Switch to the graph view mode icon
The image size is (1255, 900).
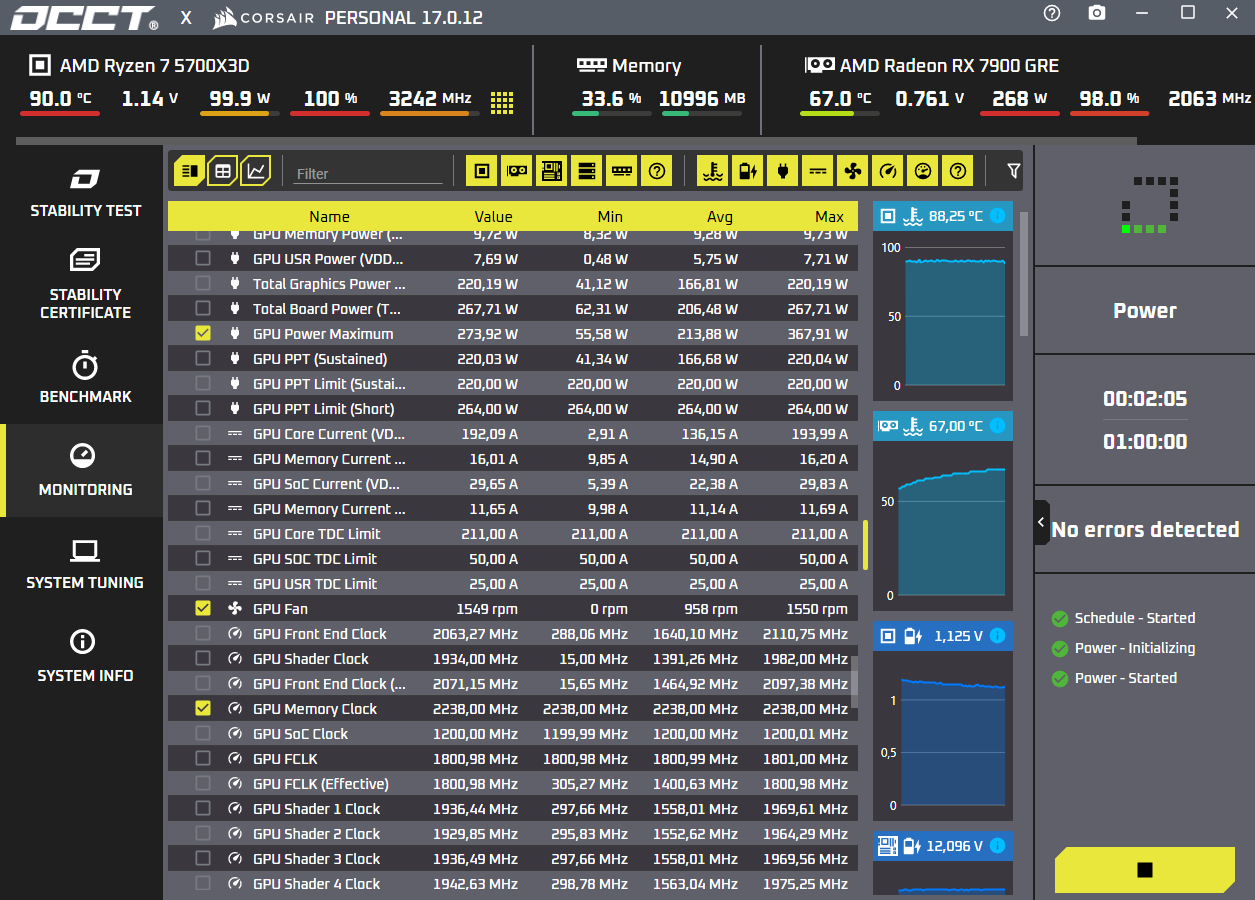256,171
